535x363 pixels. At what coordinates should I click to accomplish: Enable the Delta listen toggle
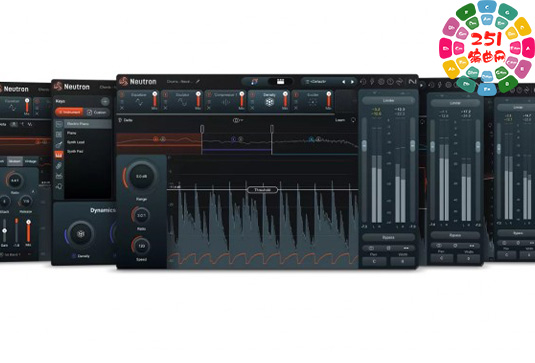tap(125, 120)
